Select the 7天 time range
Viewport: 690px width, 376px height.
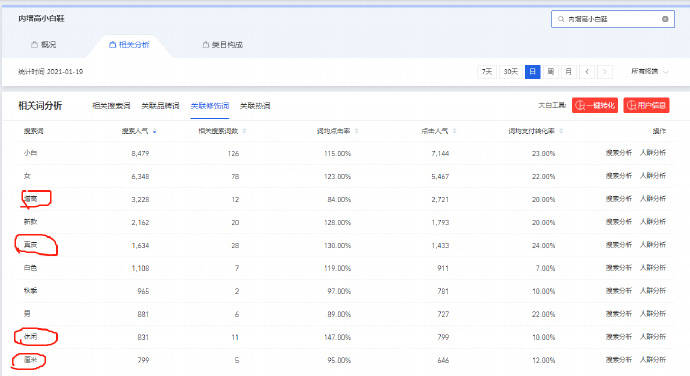[487, 71]
